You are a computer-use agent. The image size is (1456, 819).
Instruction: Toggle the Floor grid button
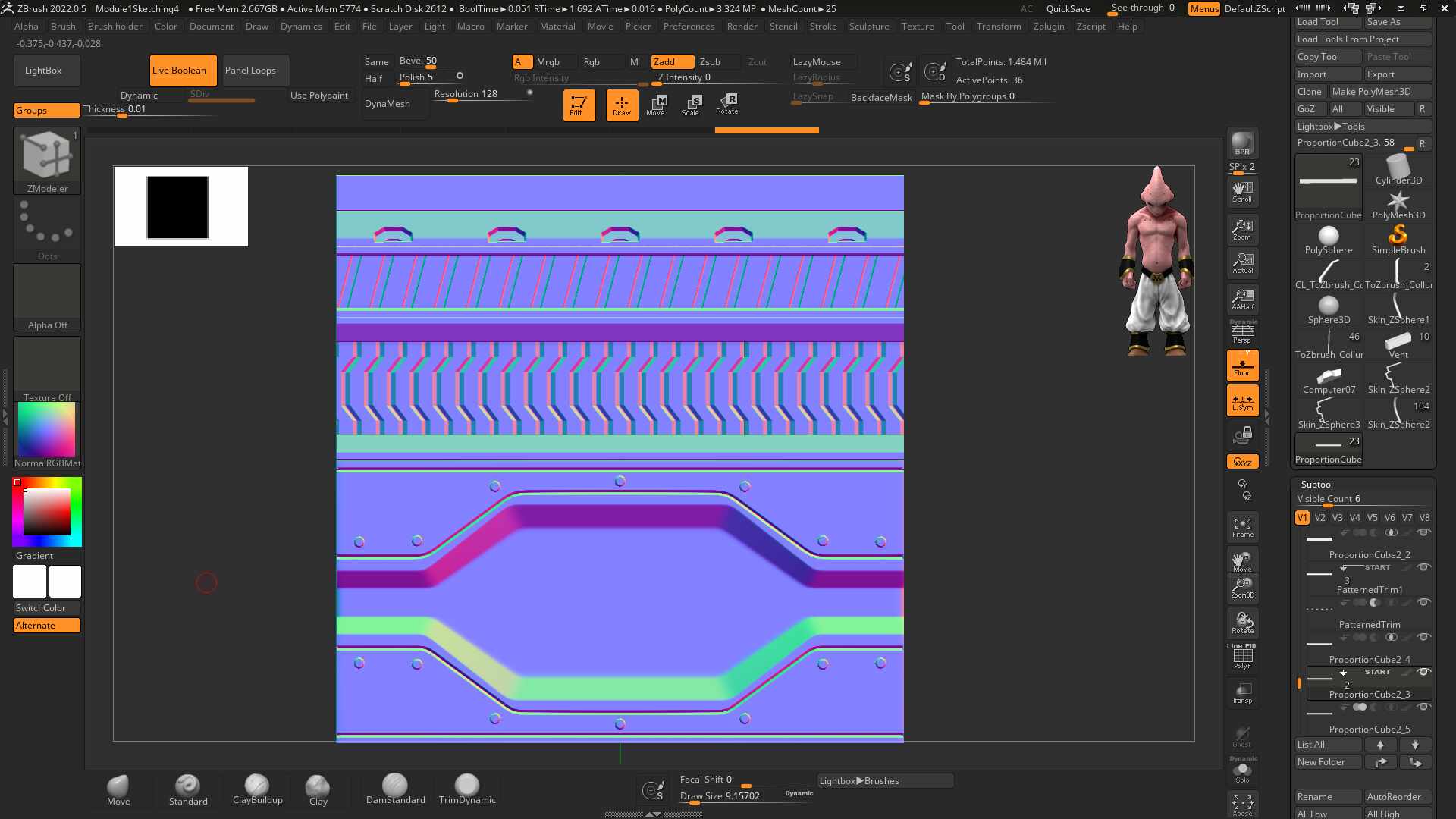coord(1242,365)
